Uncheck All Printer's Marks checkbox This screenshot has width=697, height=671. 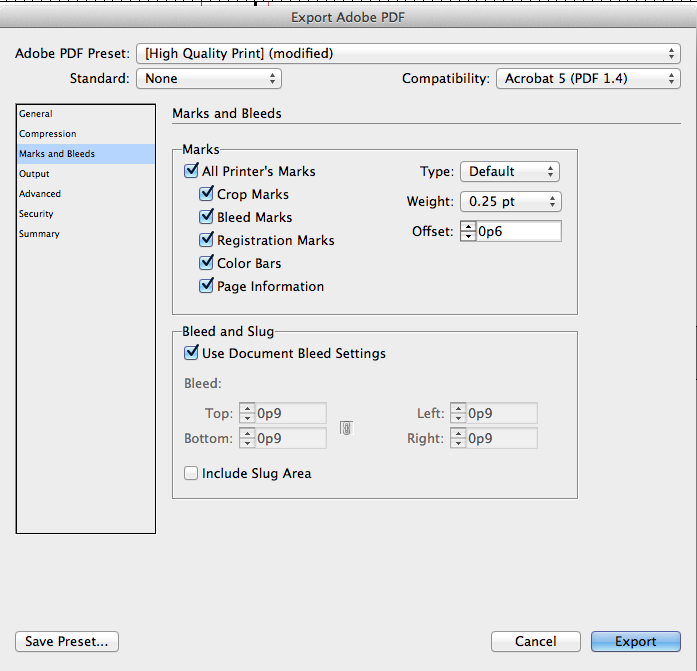[191, 171]
